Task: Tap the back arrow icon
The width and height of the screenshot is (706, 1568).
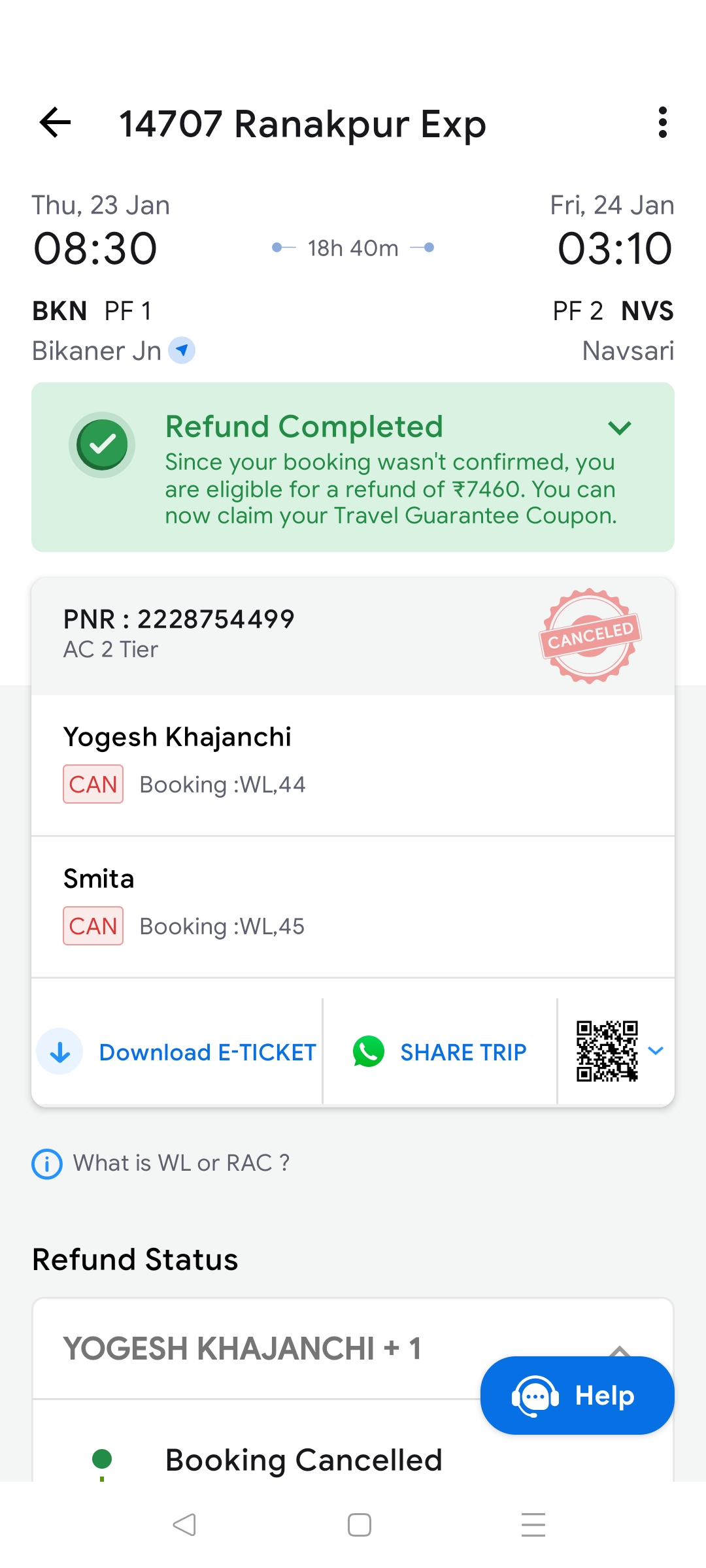Action: tap(55, 123)
